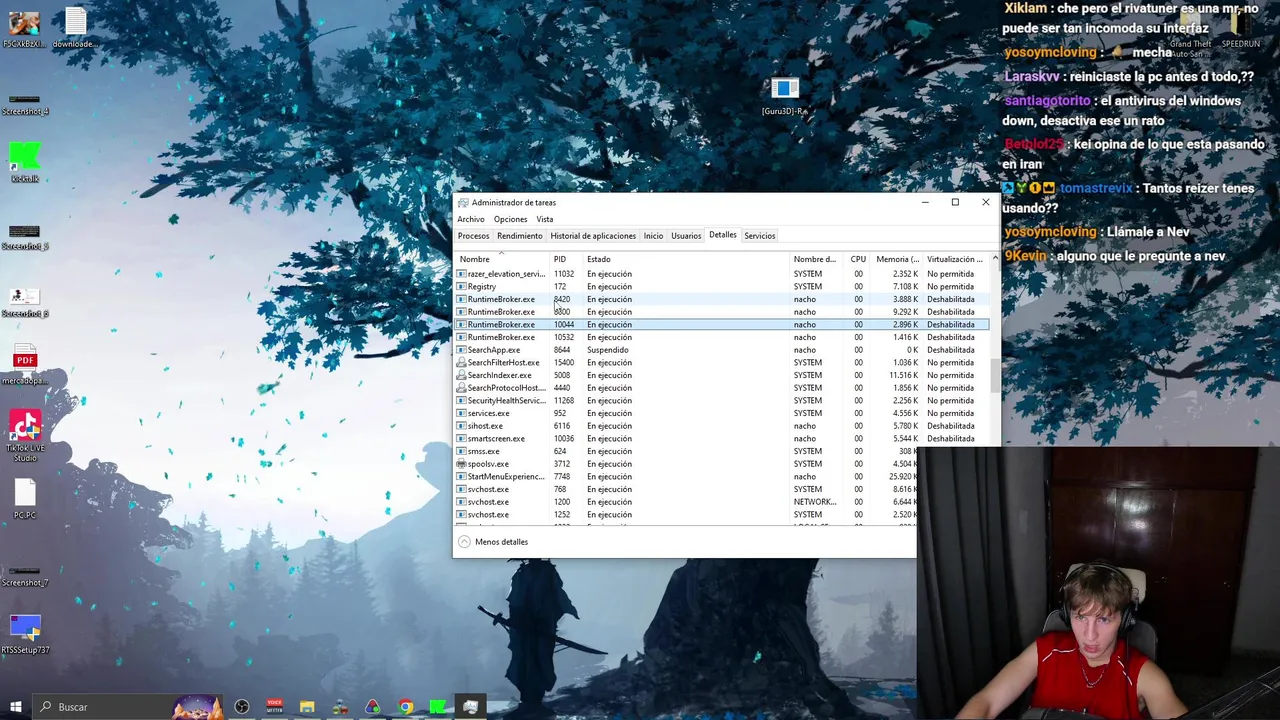Click the NETWORK... user name cell
The height and width of the screenshot is (720, 1280).
[x=815, y=502]
